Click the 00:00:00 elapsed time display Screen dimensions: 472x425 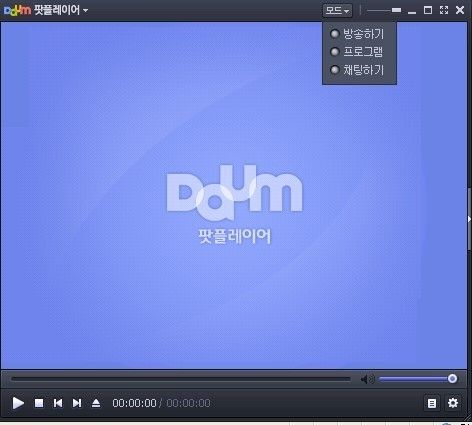tap(134, 403)
